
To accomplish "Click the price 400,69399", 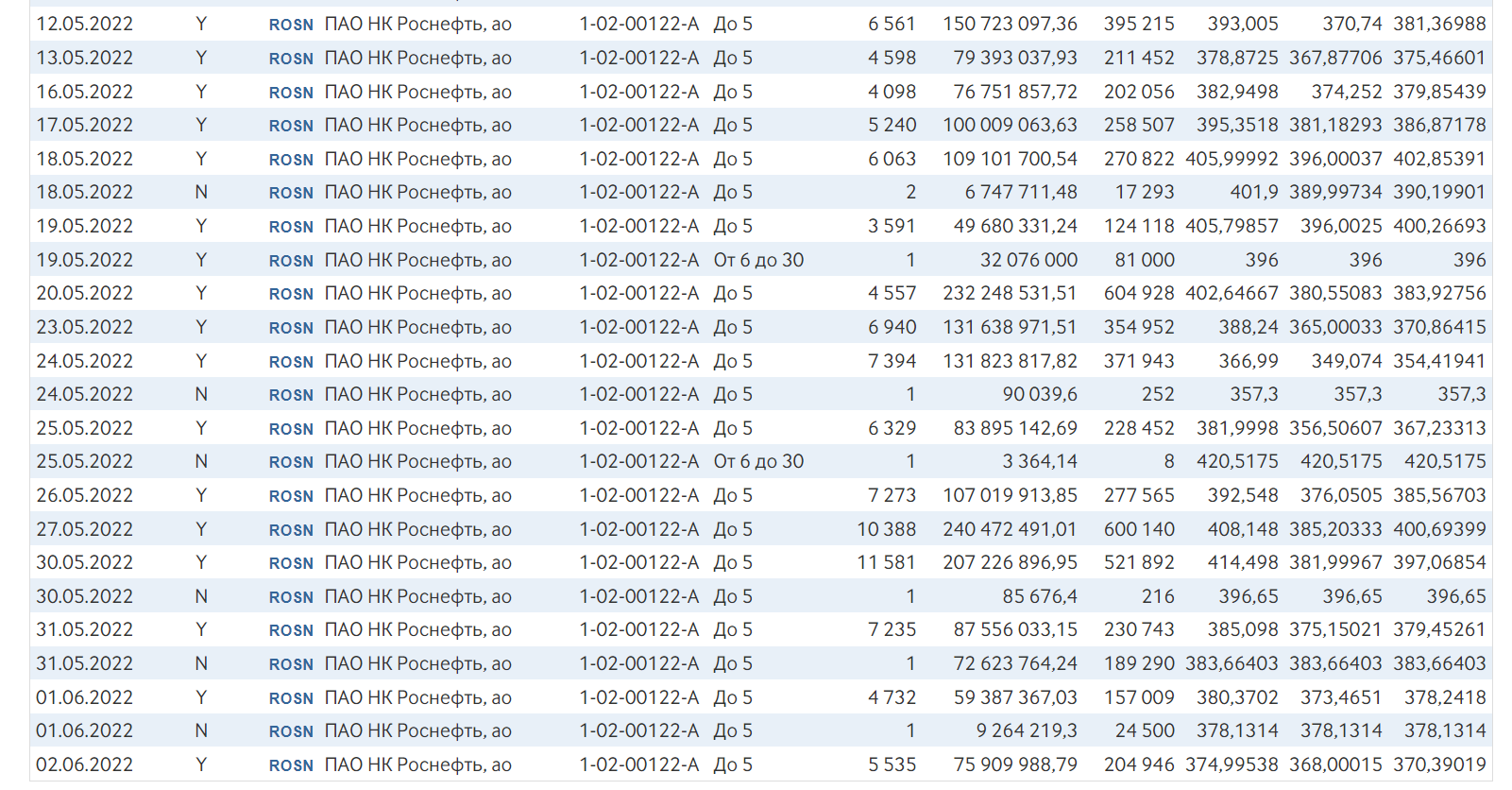I will (1439, 529).
